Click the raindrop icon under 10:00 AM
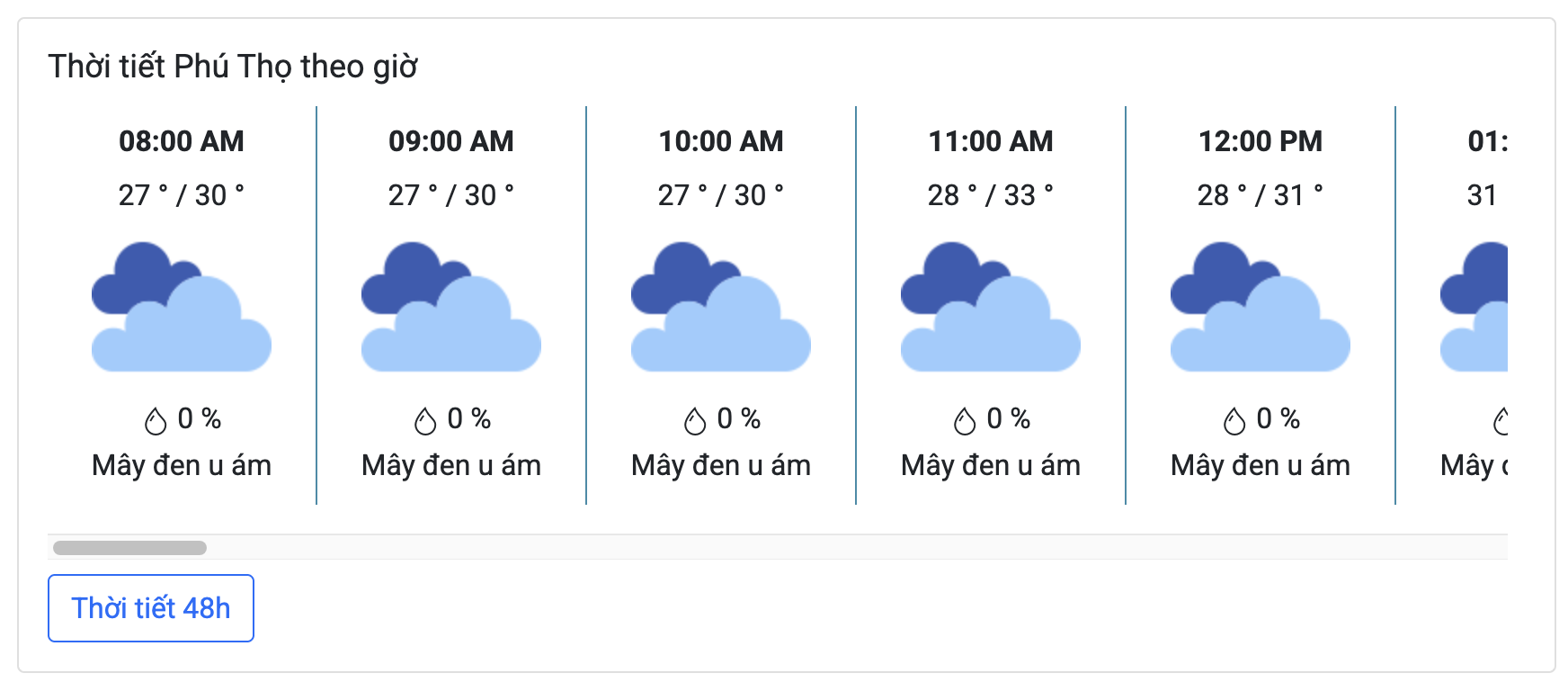Screen dimensions: 1568x682 click(x=695, y=420)
